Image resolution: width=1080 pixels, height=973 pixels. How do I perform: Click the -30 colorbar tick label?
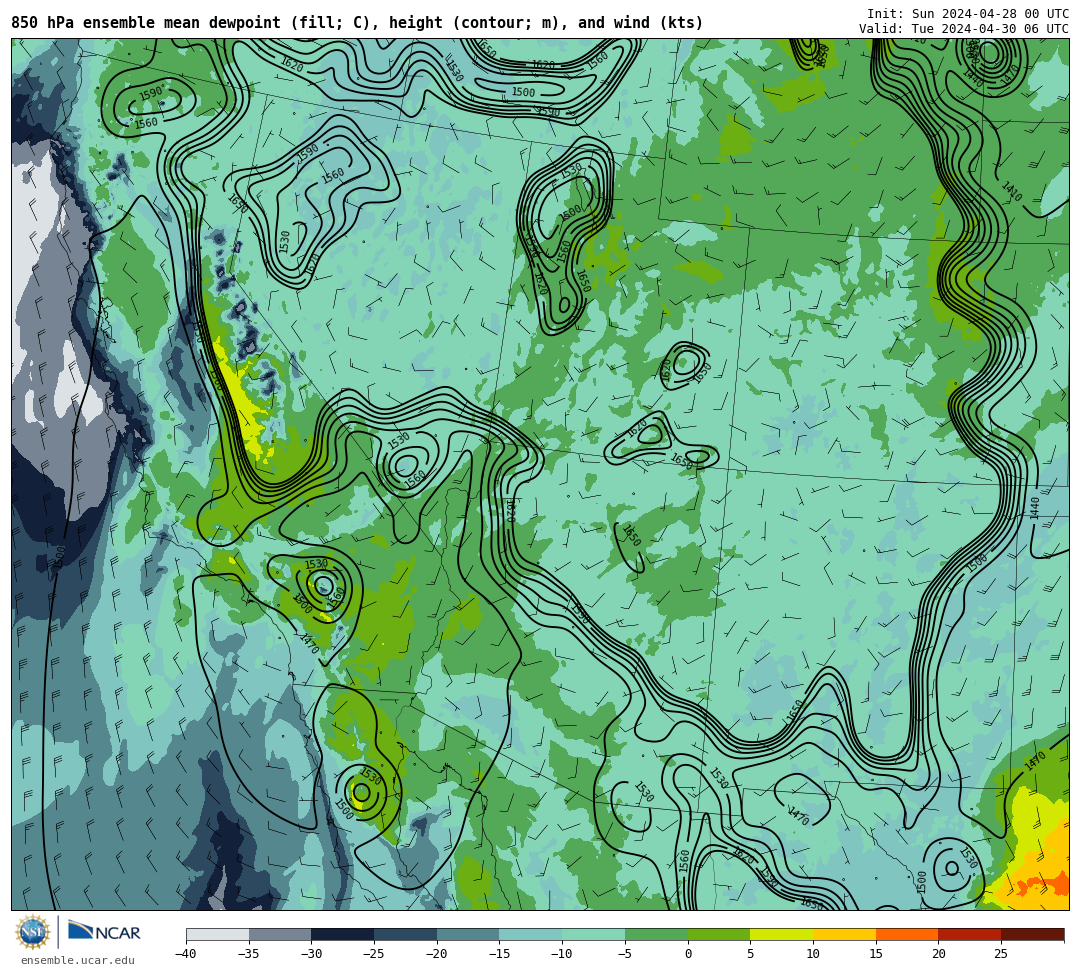[311, 954]
